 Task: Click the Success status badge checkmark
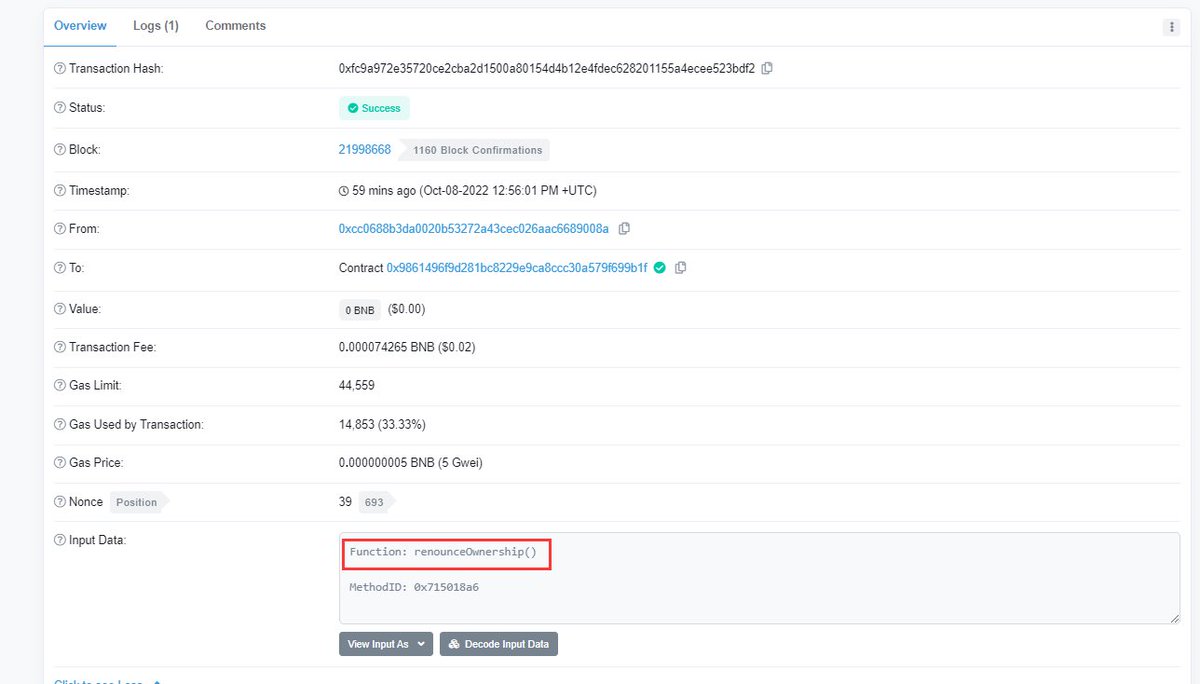point(353,107)
